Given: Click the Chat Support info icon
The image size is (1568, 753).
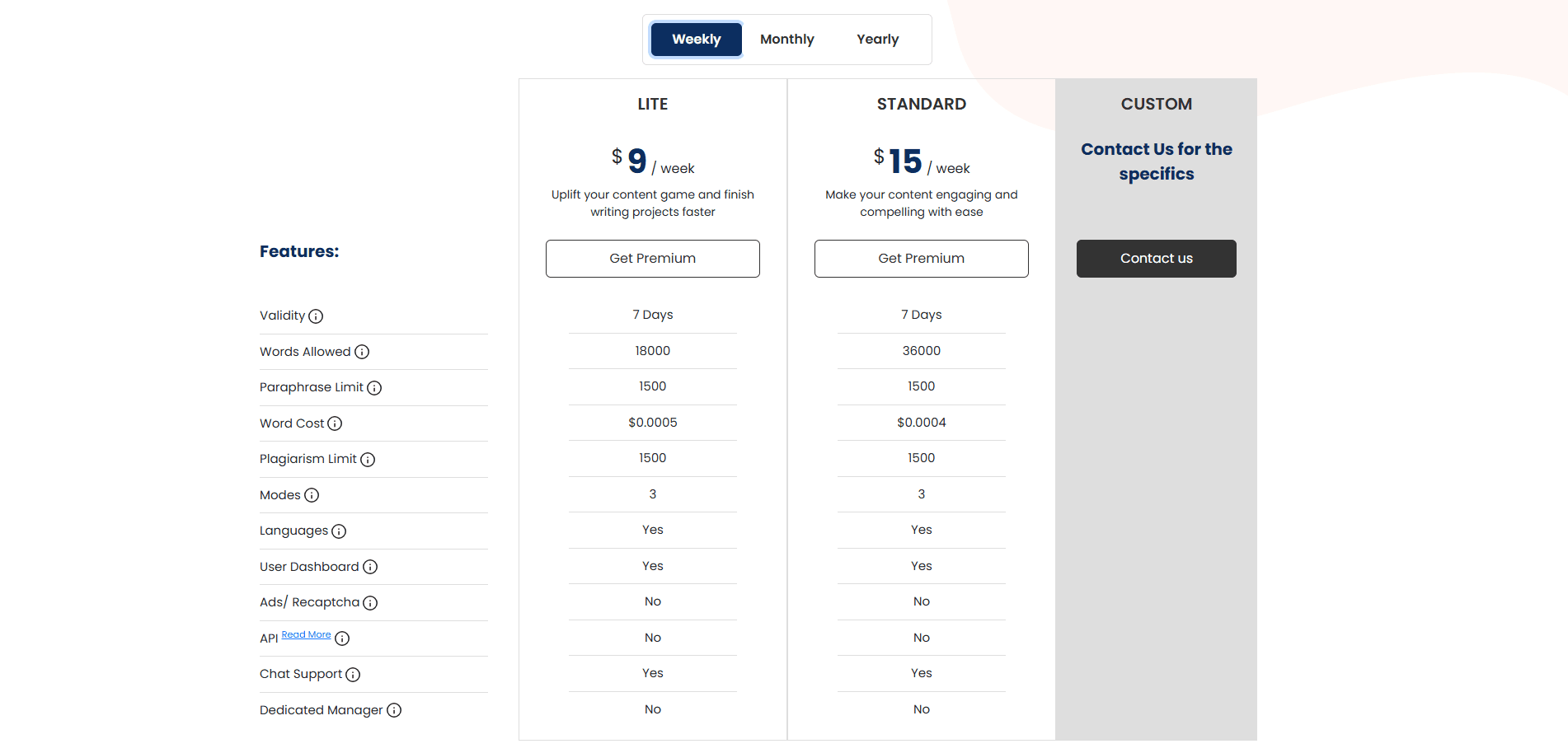Looking at the screenshot, I should pos(353,675).
